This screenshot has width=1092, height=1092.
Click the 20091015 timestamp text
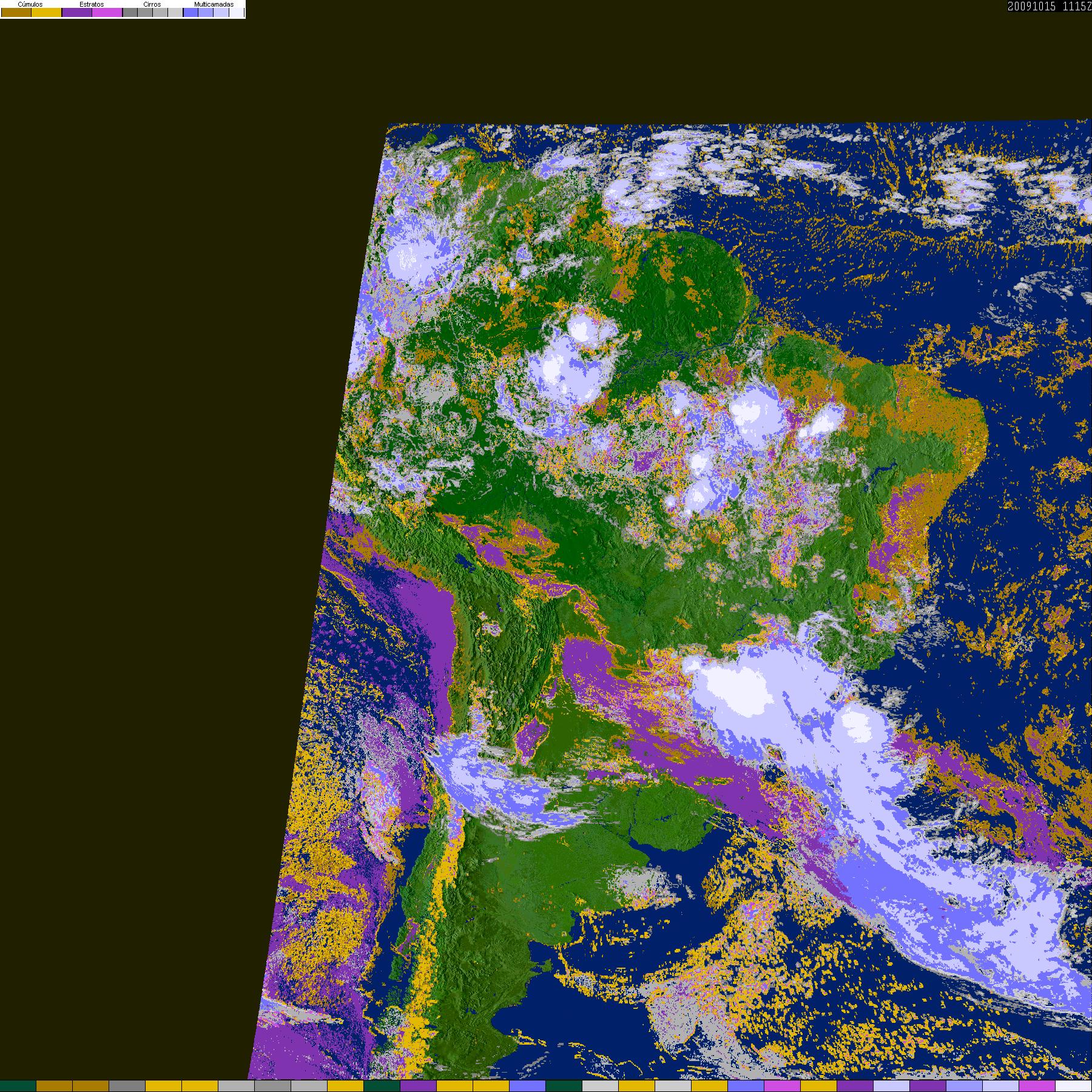pos(1031,6)
